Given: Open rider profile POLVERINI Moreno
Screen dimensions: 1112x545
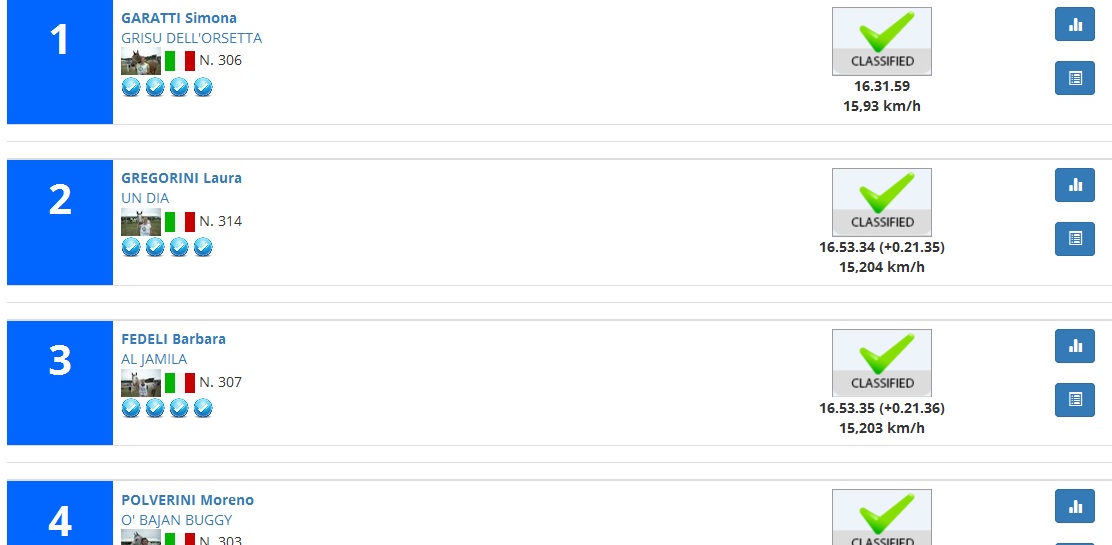Looking at the screenshot, I should [x=187, y=500].
